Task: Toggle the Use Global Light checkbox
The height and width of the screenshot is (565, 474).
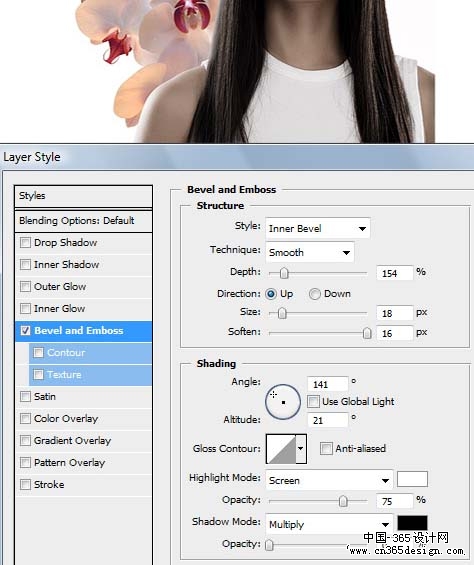Action: coord(314,401)
